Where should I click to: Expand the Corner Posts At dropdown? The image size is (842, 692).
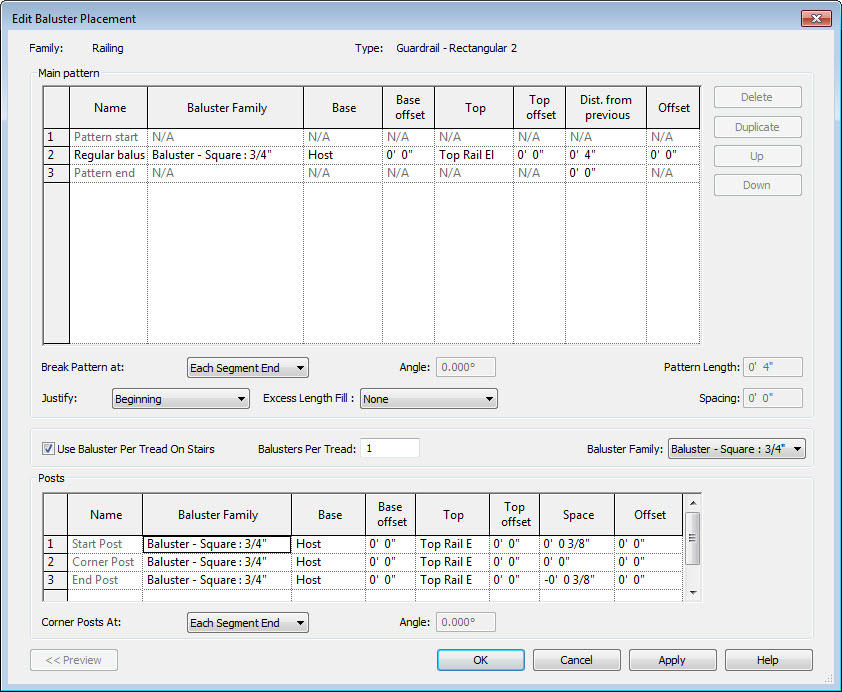tap(248, 623)
